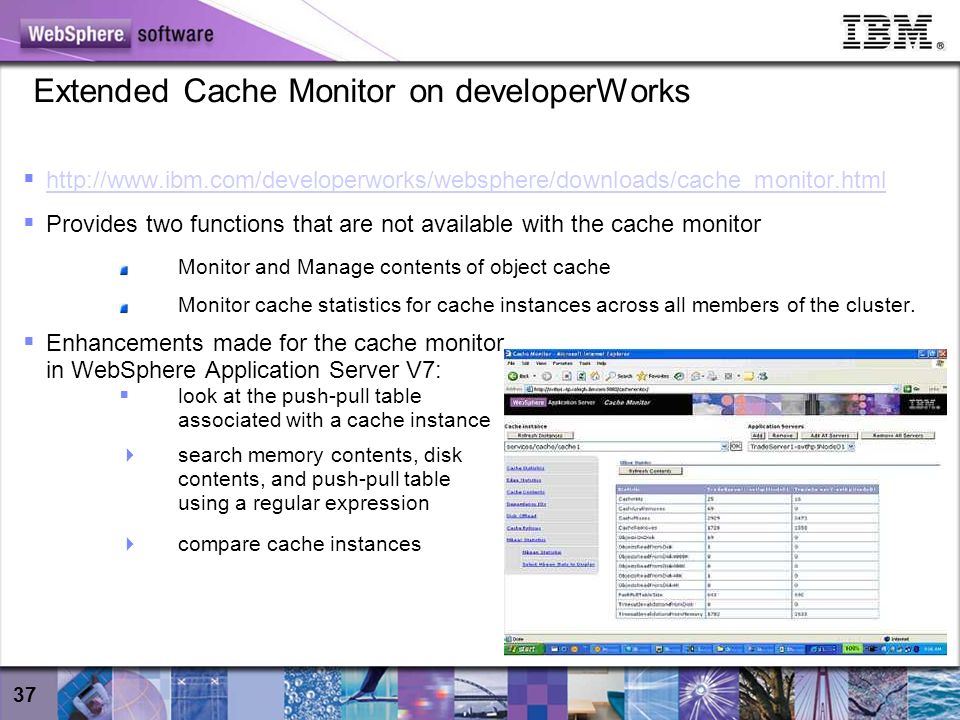Open the Edit menu in Internet Explorer

point(525,363)
